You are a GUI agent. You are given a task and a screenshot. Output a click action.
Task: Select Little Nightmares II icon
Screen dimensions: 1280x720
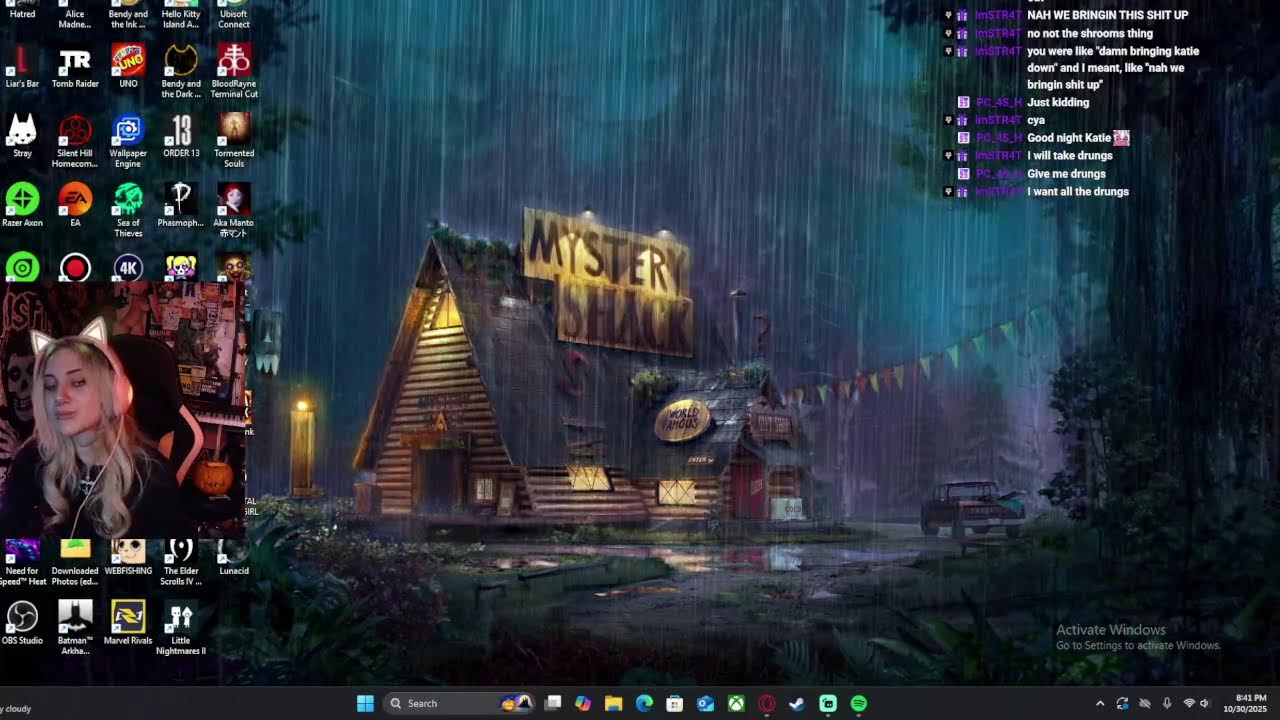point(181,628)
